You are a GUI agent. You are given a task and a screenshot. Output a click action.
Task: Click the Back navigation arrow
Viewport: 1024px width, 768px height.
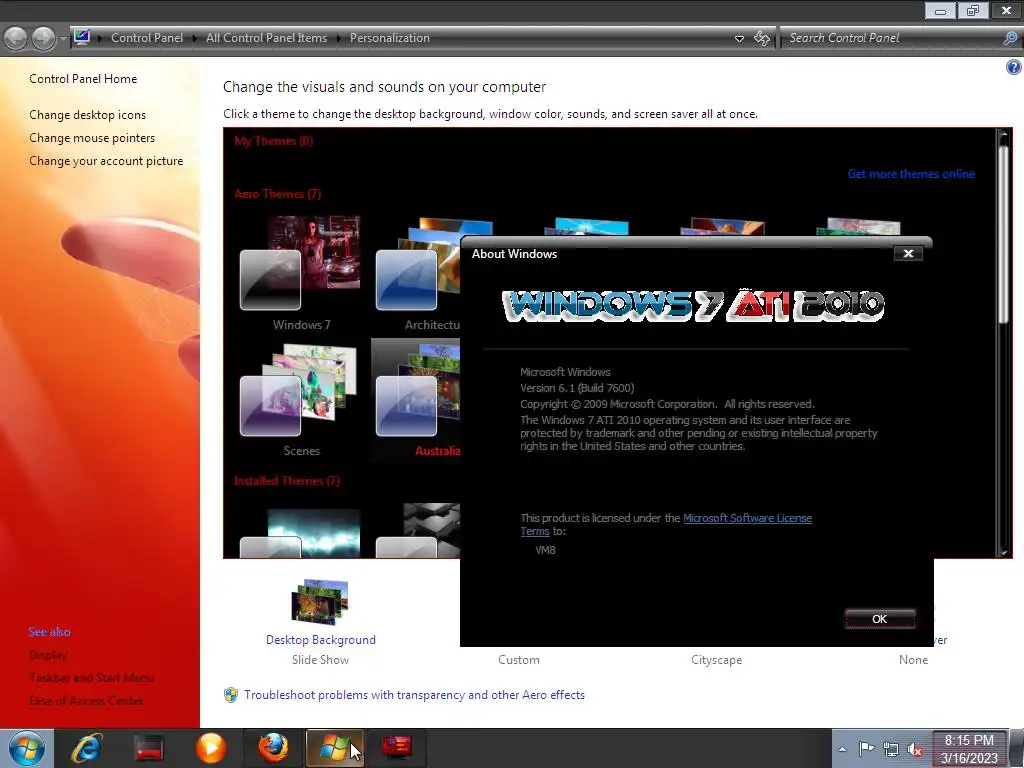(x=16, y=39)
